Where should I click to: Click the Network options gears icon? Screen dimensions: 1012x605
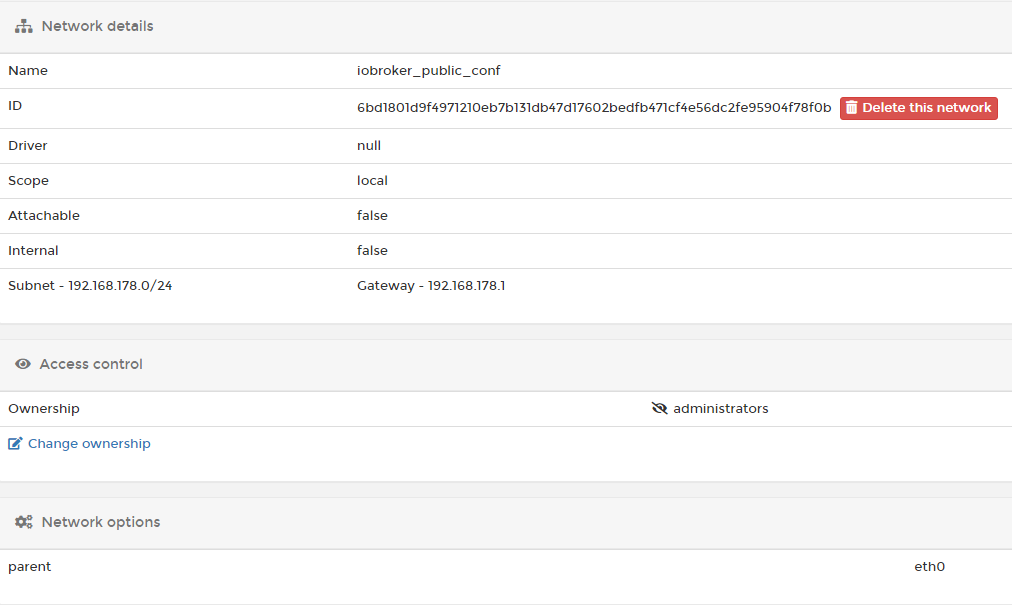(x=24, y=522)
